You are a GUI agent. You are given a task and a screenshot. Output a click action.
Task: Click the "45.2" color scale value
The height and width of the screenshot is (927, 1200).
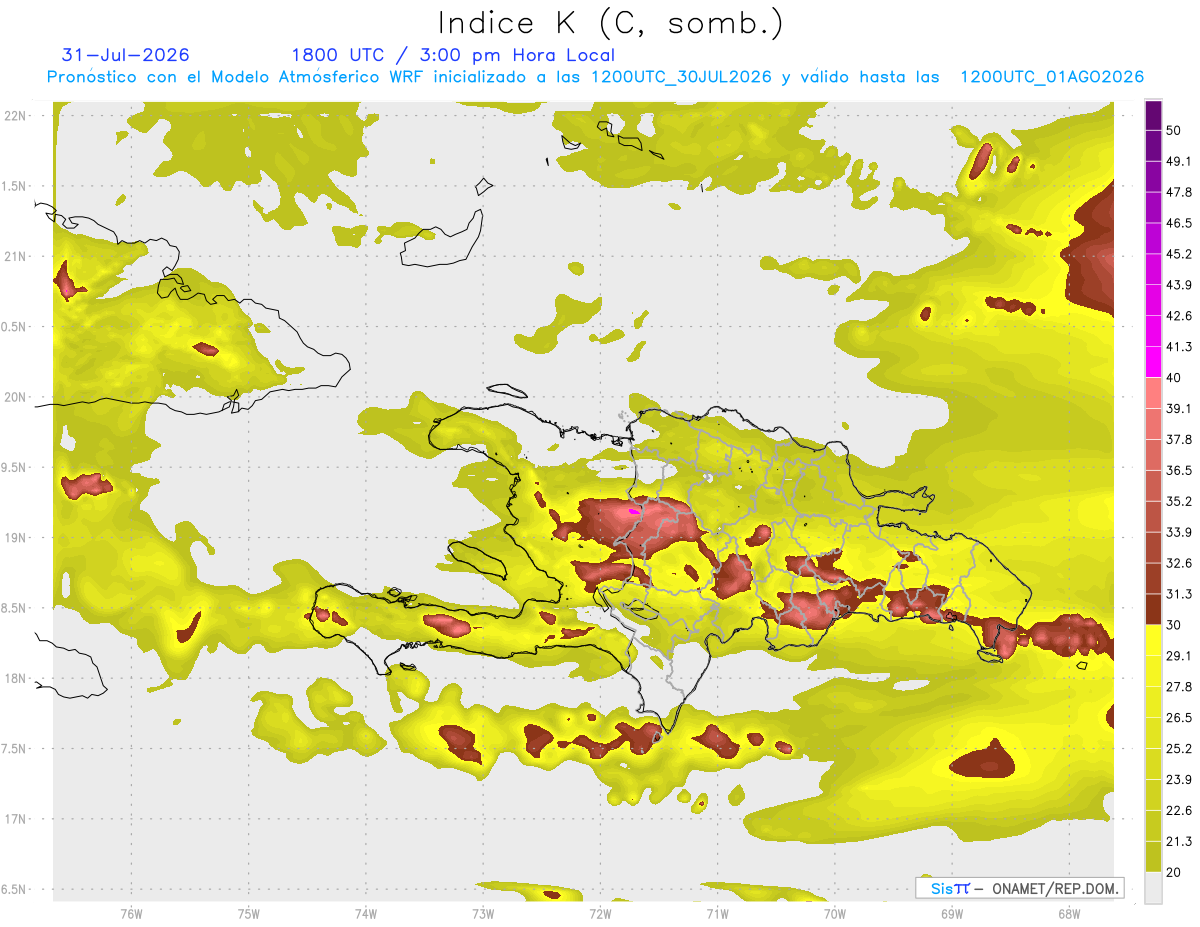1178,254
